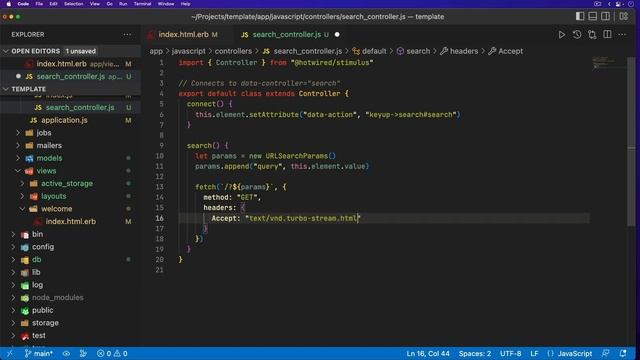This screenshot has height=360, width=640.
Task: Open changes compare icon in editor toolbar
Action: tap(592, 35)
